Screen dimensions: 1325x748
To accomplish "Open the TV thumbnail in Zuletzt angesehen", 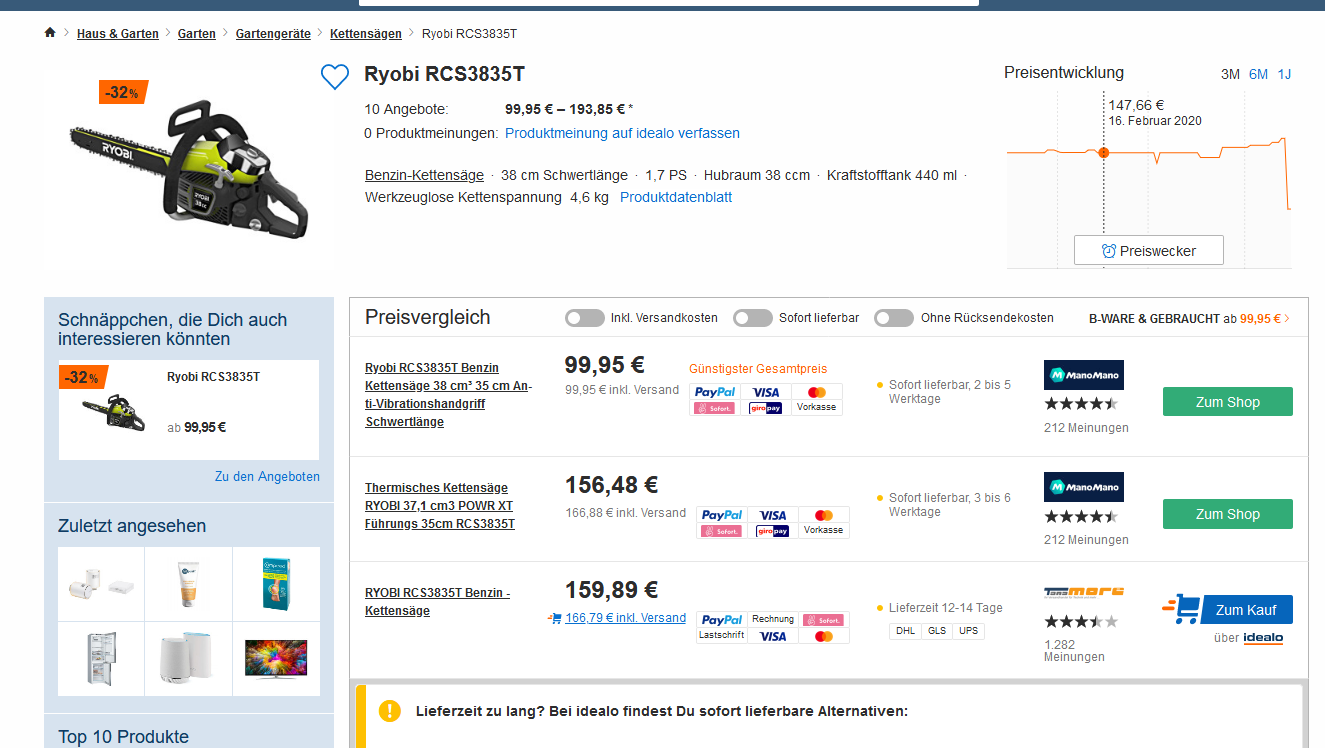I will [x=276, y=658].
